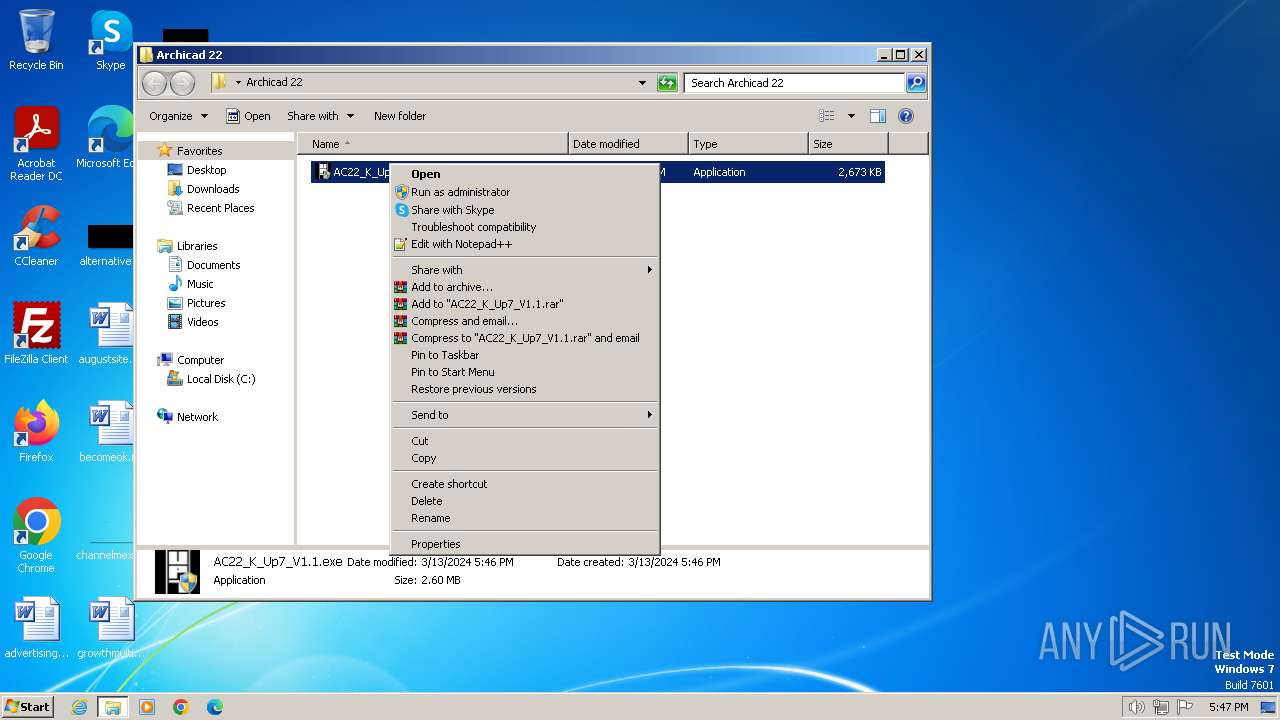Expand the Share with context submenu
This screenshot has width=1280, height=720.
pos(525,269)
